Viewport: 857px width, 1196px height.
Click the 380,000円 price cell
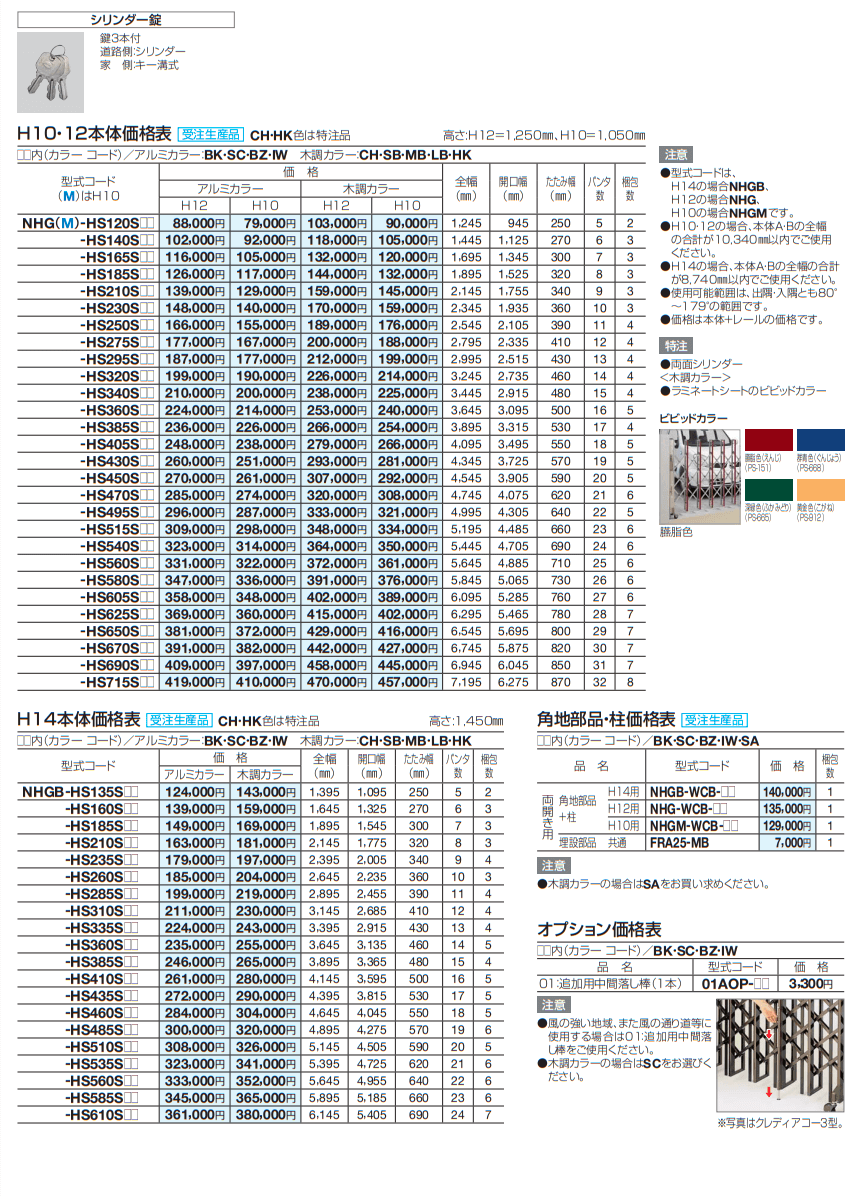pyautogui.click(x=265, y=1115)
